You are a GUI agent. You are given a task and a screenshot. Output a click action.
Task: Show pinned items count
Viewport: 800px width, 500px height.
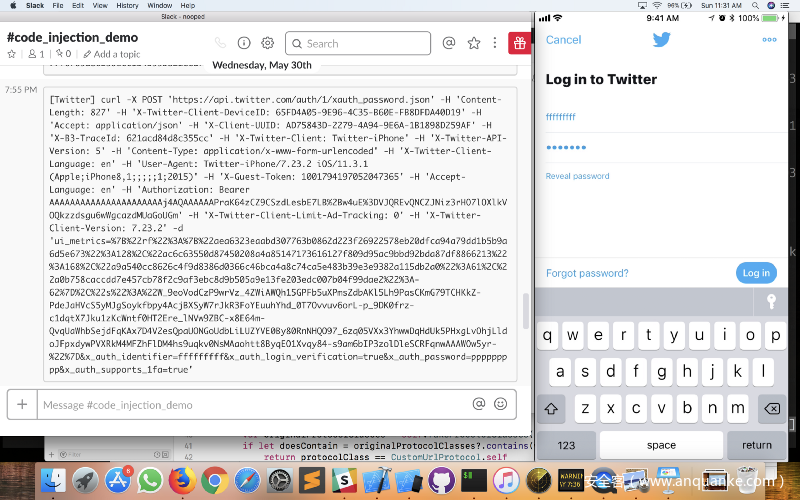pyautogui.click(x=63, y=54)
